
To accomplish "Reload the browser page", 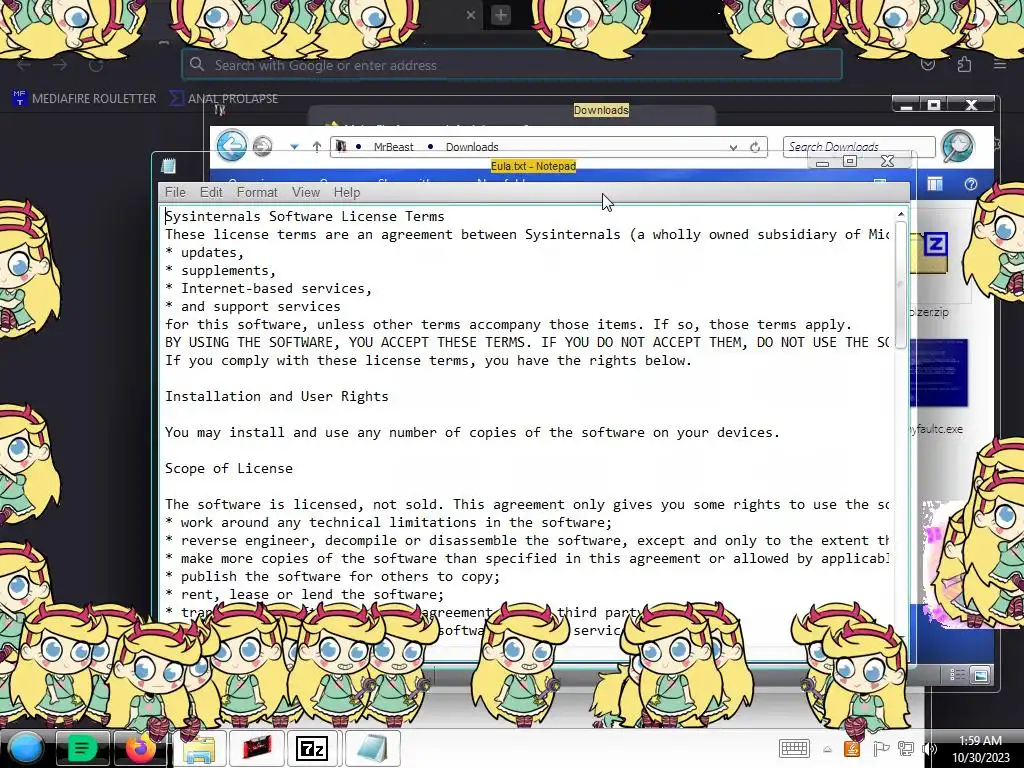I will pos(96,65).
